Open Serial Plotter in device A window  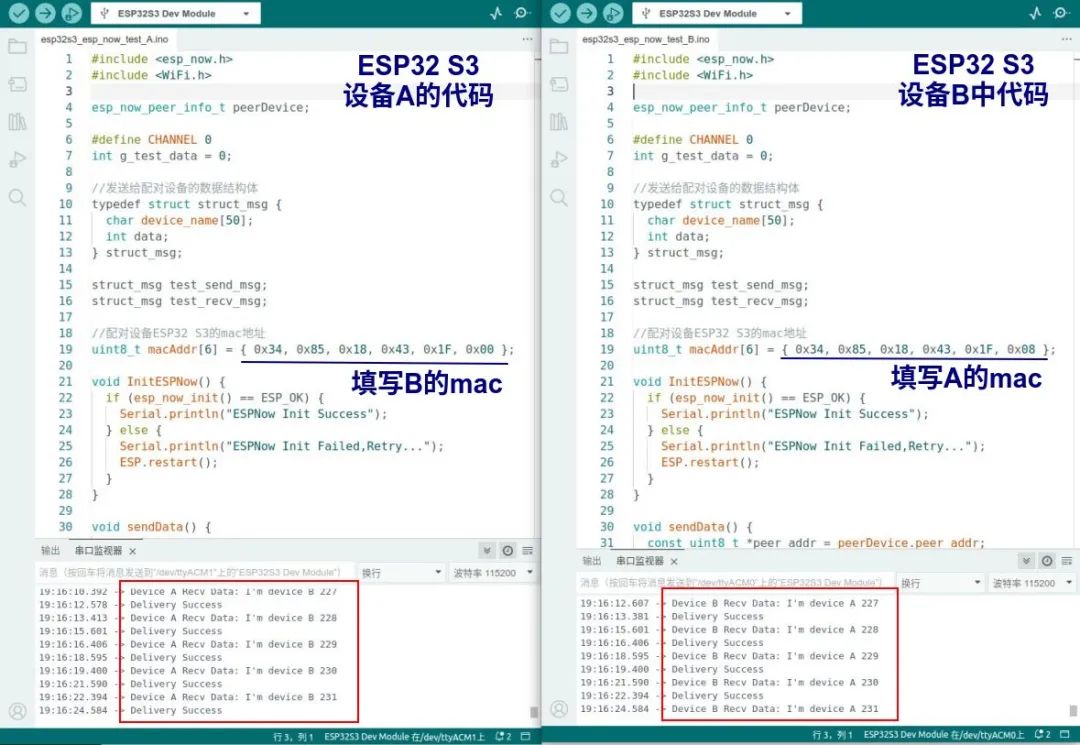point(496,13)
